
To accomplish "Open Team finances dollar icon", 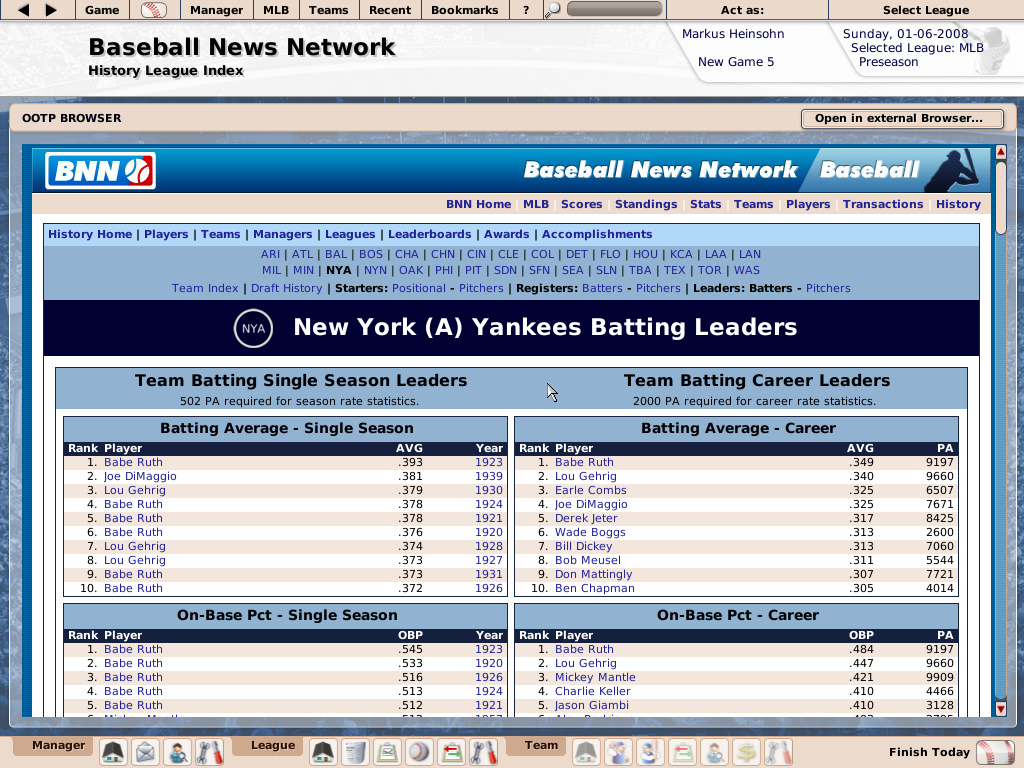I will (746, 752).
